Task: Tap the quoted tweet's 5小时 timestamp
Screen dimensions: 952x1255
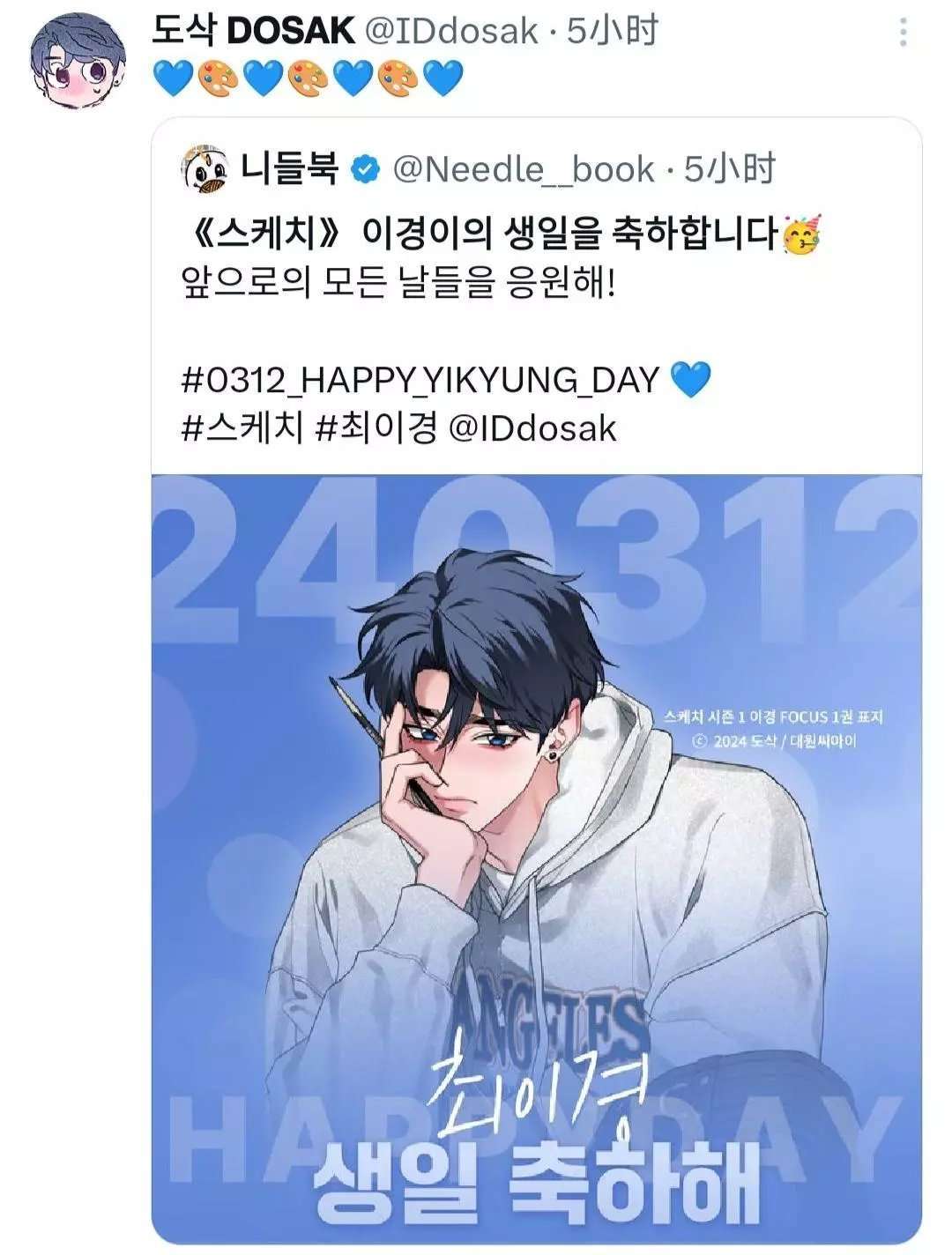Action: tap(730, 169)
